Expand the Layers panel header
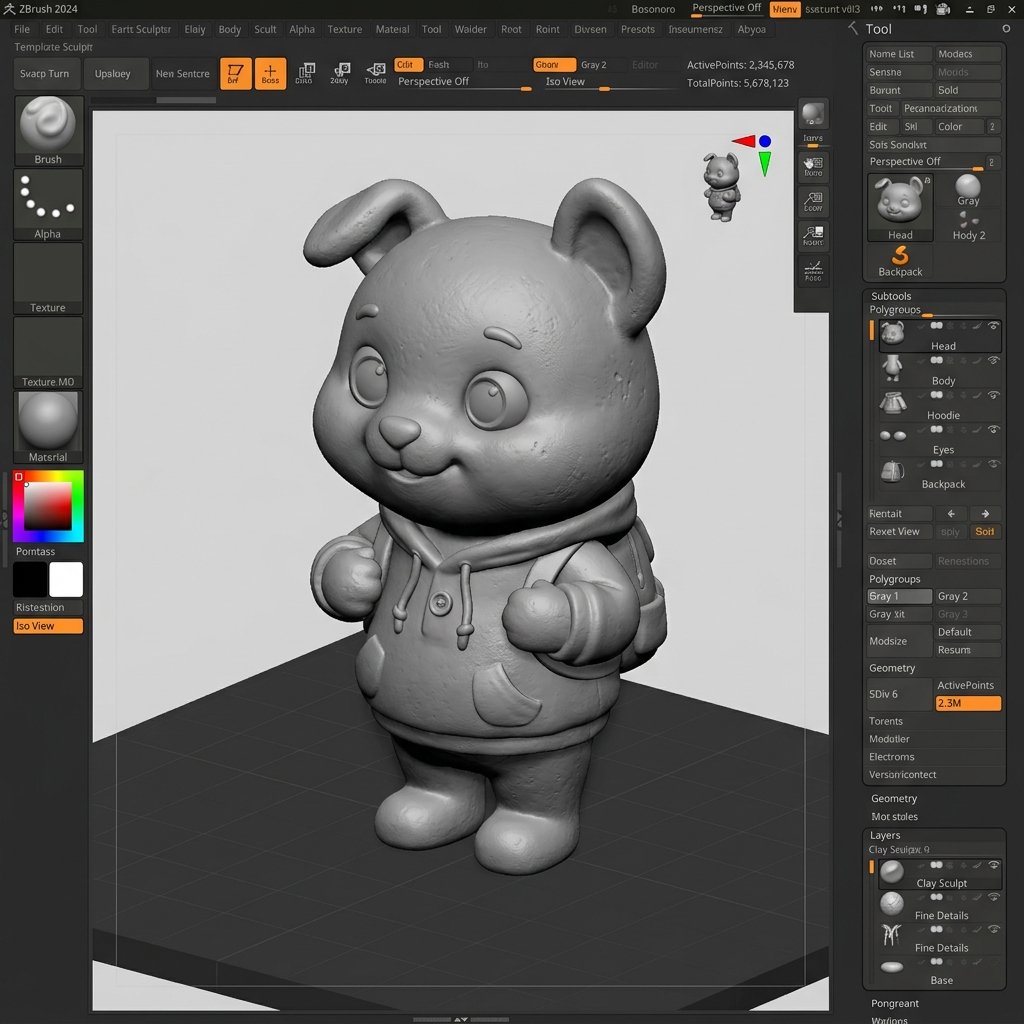The image size is (1024, 1024). click(x=884, y=835)
